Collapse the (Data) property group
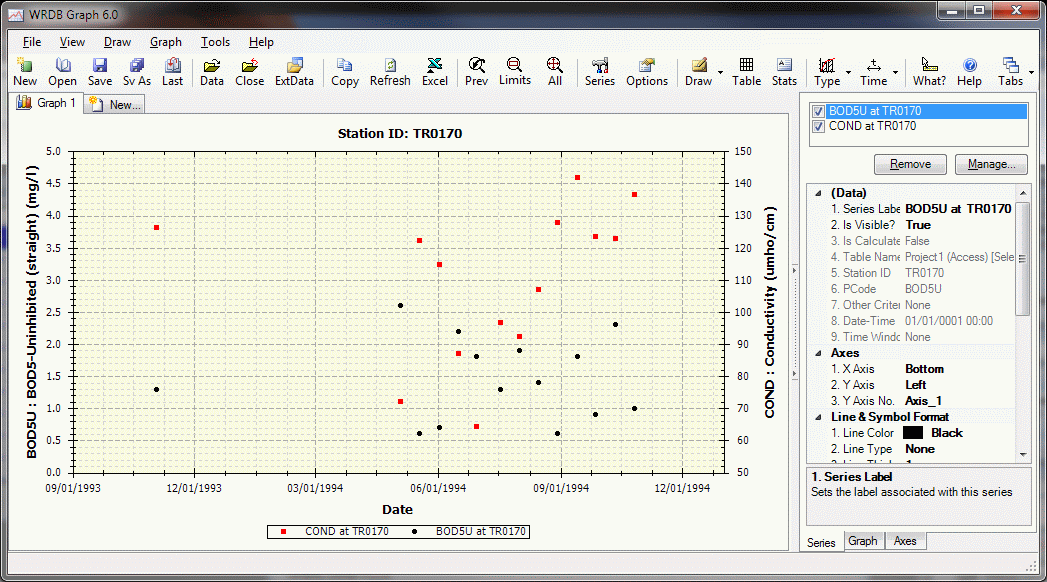1047x582 pixels. point(817,193)
